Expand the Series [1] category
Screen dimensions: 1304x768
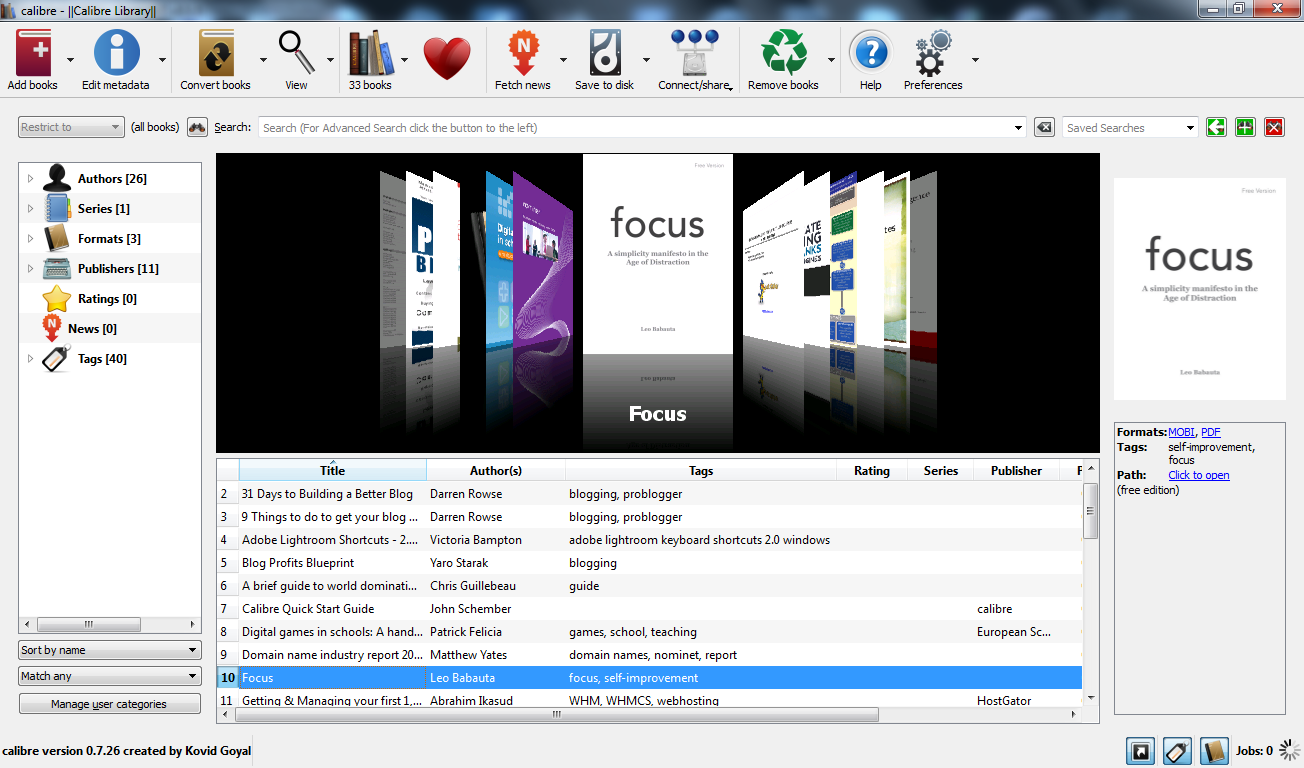[30, 209]
